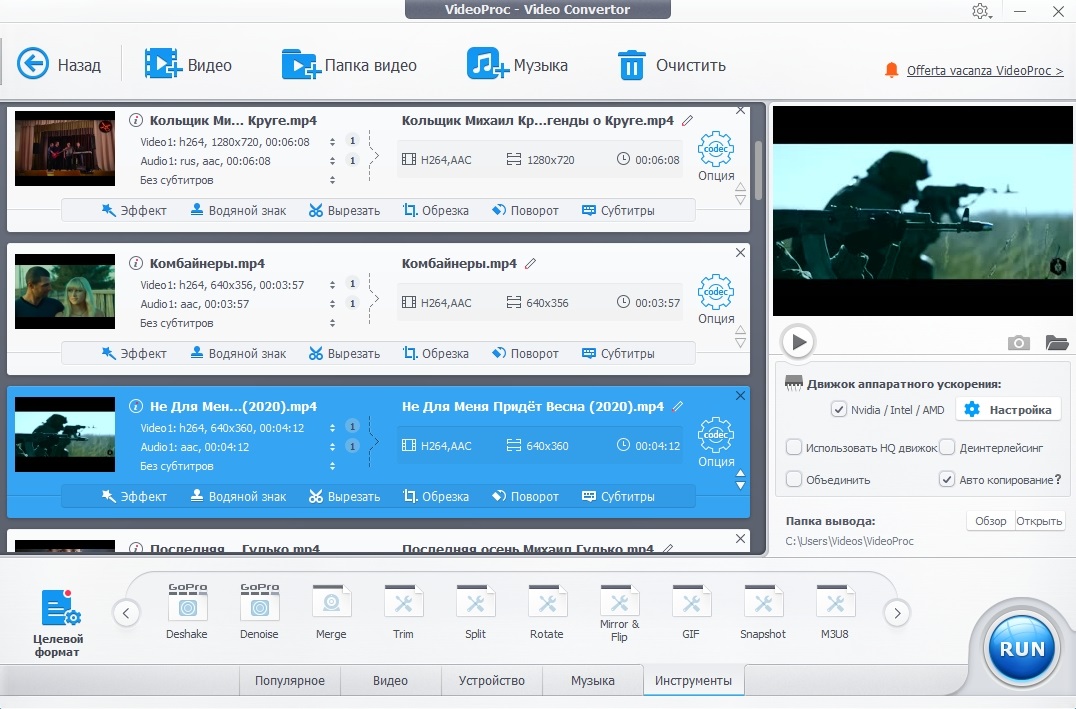Open the Trim tool

pos(403,612)
